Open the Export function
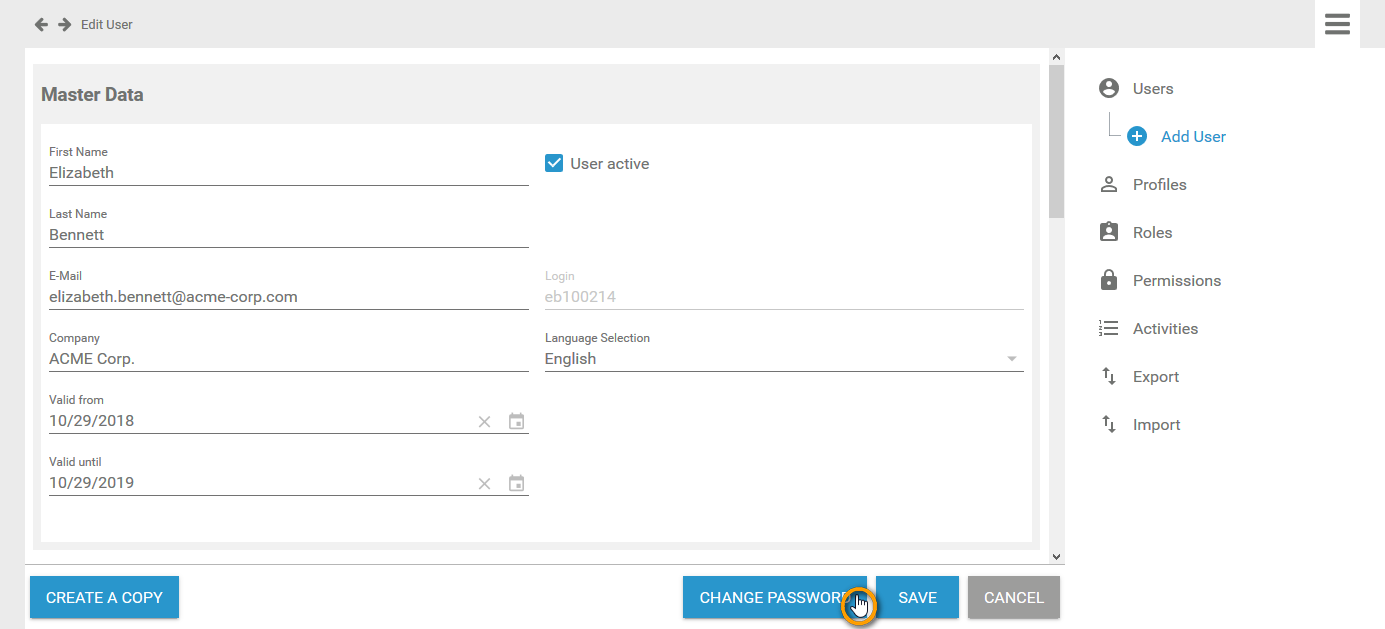Viewport: 1385px width, 629px height. pyautogui.click(x=1156, y=376)
